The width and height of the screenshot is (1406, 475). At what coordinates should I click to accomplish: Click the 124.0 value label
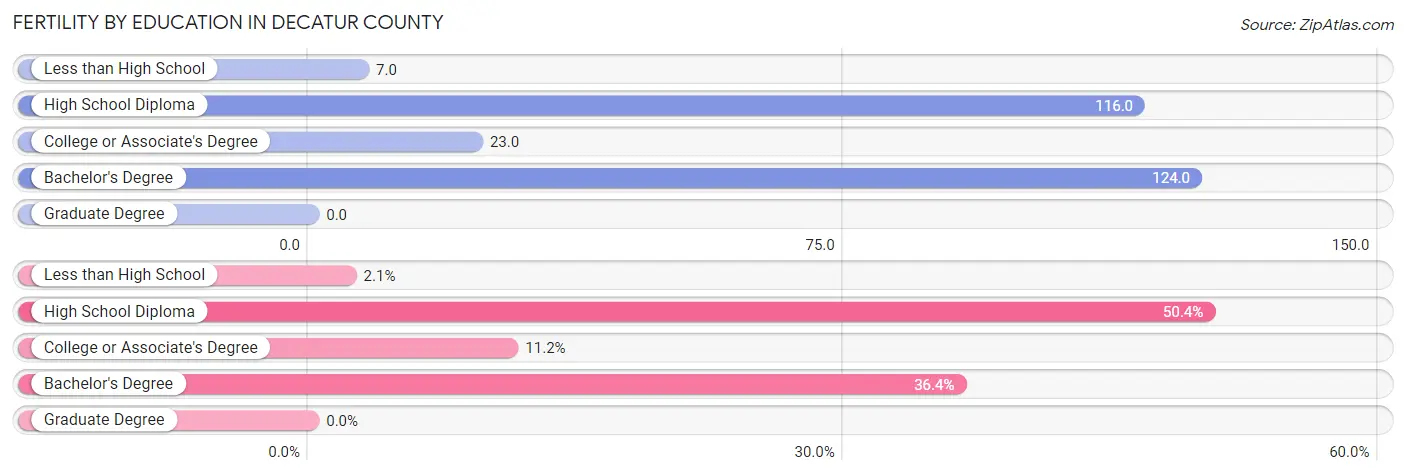(1171, 178)
